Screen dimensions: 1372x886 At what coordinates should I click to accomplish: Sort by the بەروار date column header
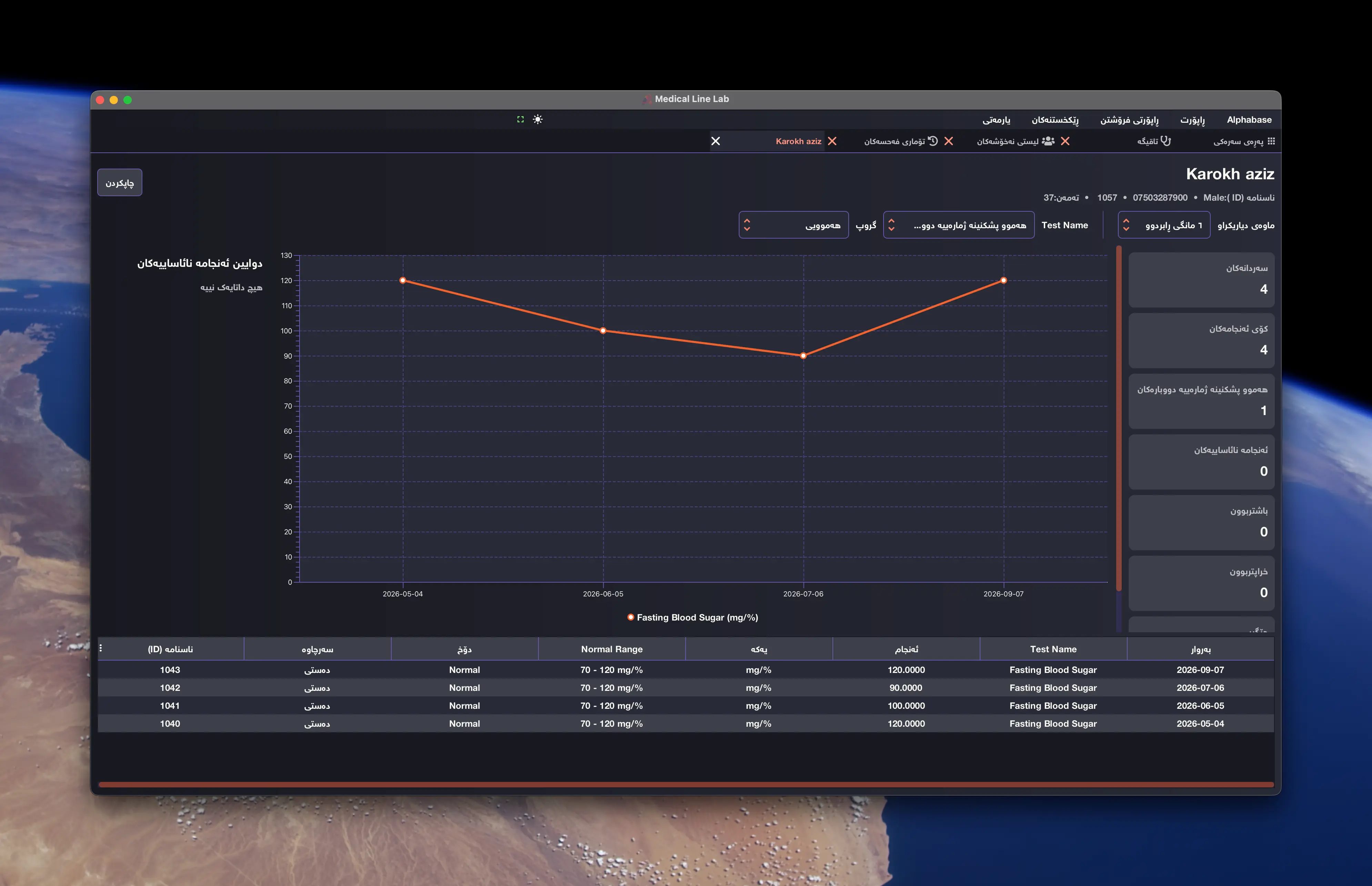[1200, 649]
